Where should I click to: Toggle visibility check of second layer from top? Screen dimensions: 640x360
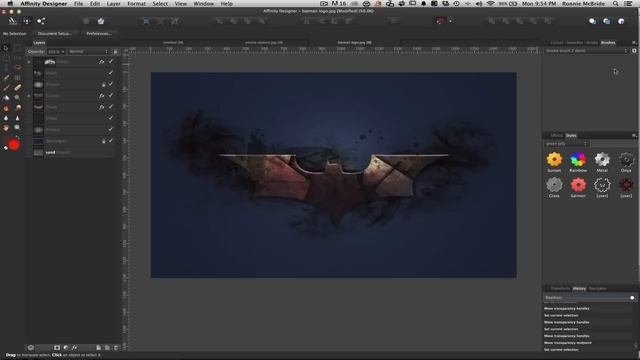coord(111,73)
